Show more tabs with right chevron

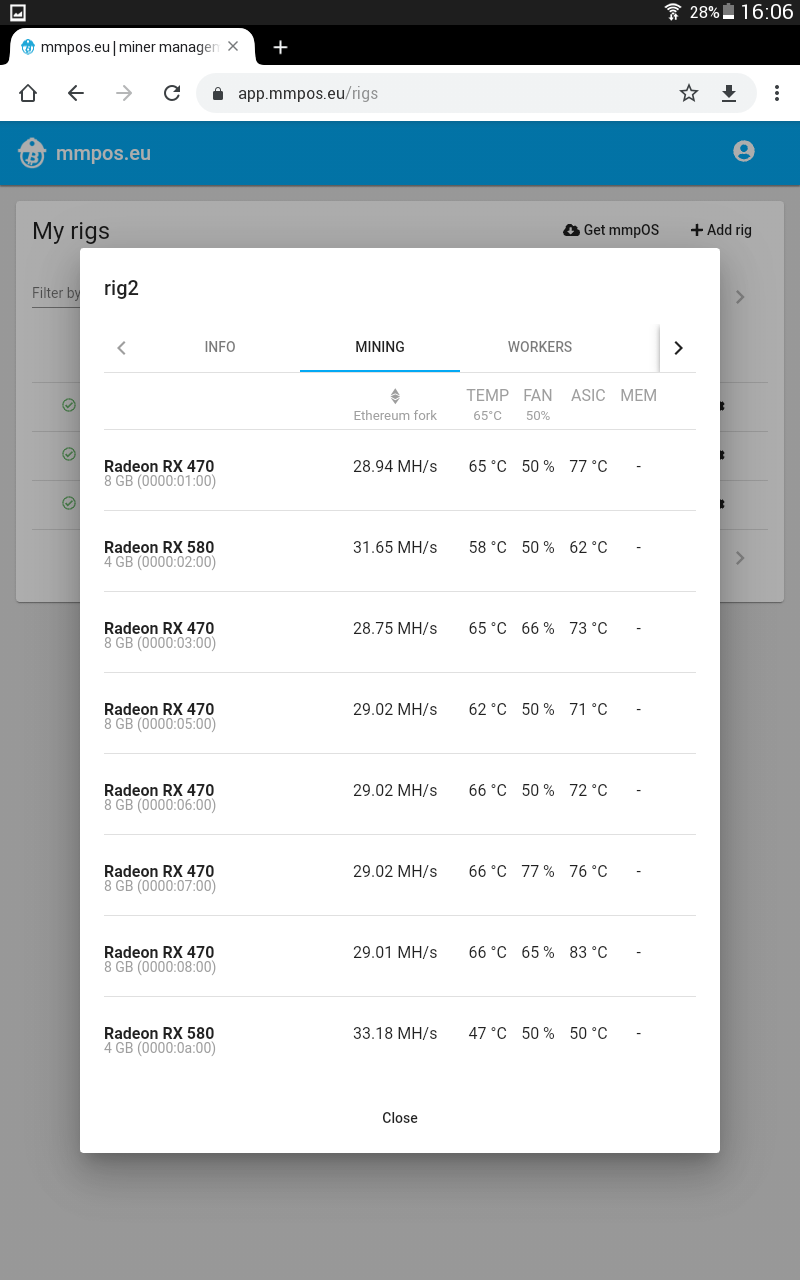(x=678, y=348)
